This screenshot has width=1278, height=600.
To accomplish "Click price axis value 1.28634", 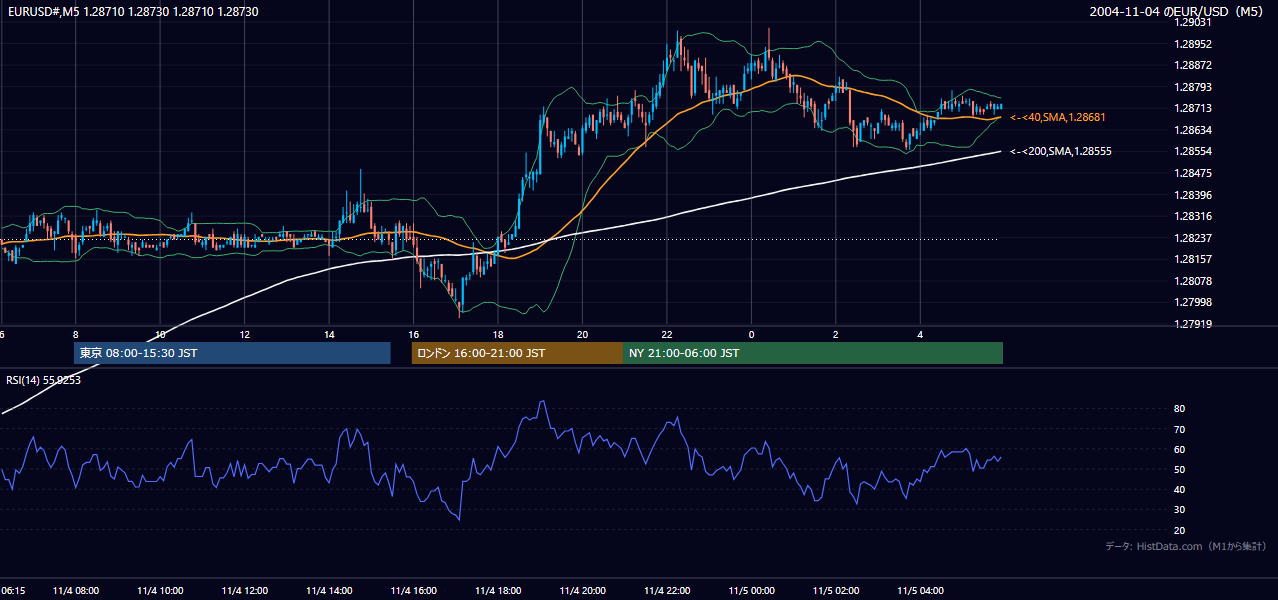I will tap(1193, 131).
